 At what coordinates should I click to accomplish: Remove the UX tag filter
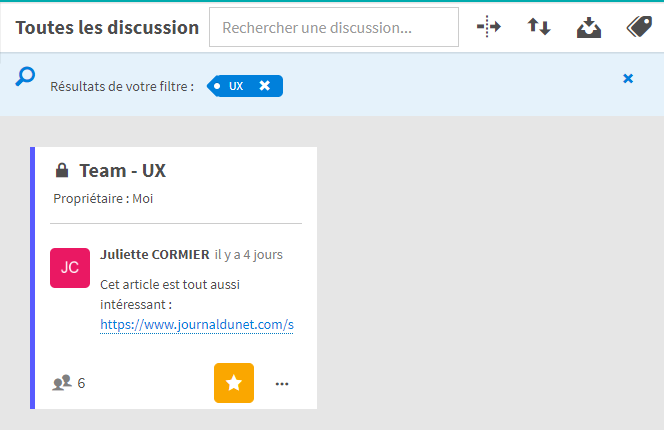(x=265, y=86)
